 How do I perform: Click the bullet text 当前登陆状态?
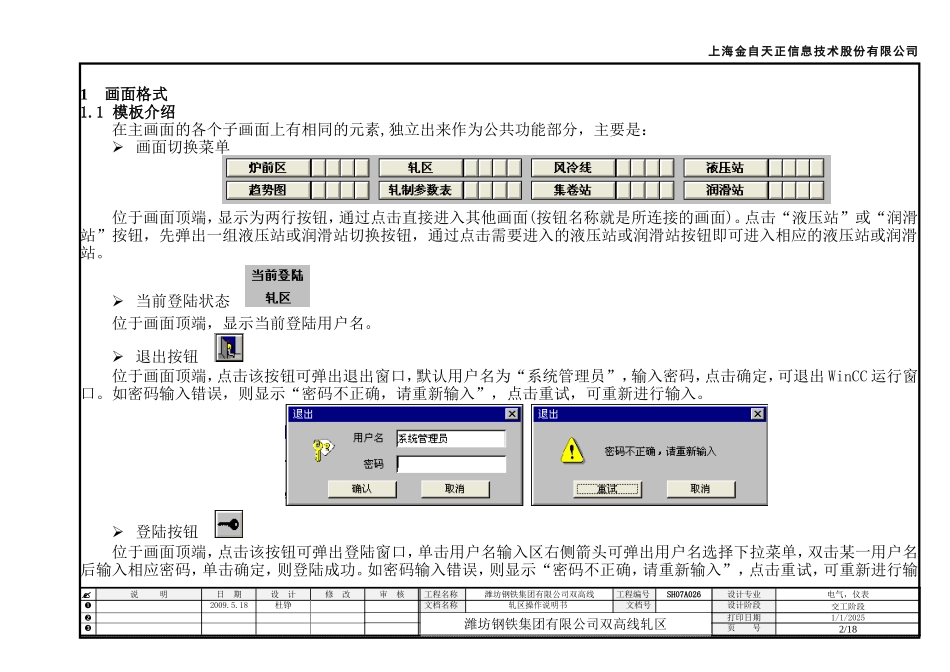pos(182,301)
